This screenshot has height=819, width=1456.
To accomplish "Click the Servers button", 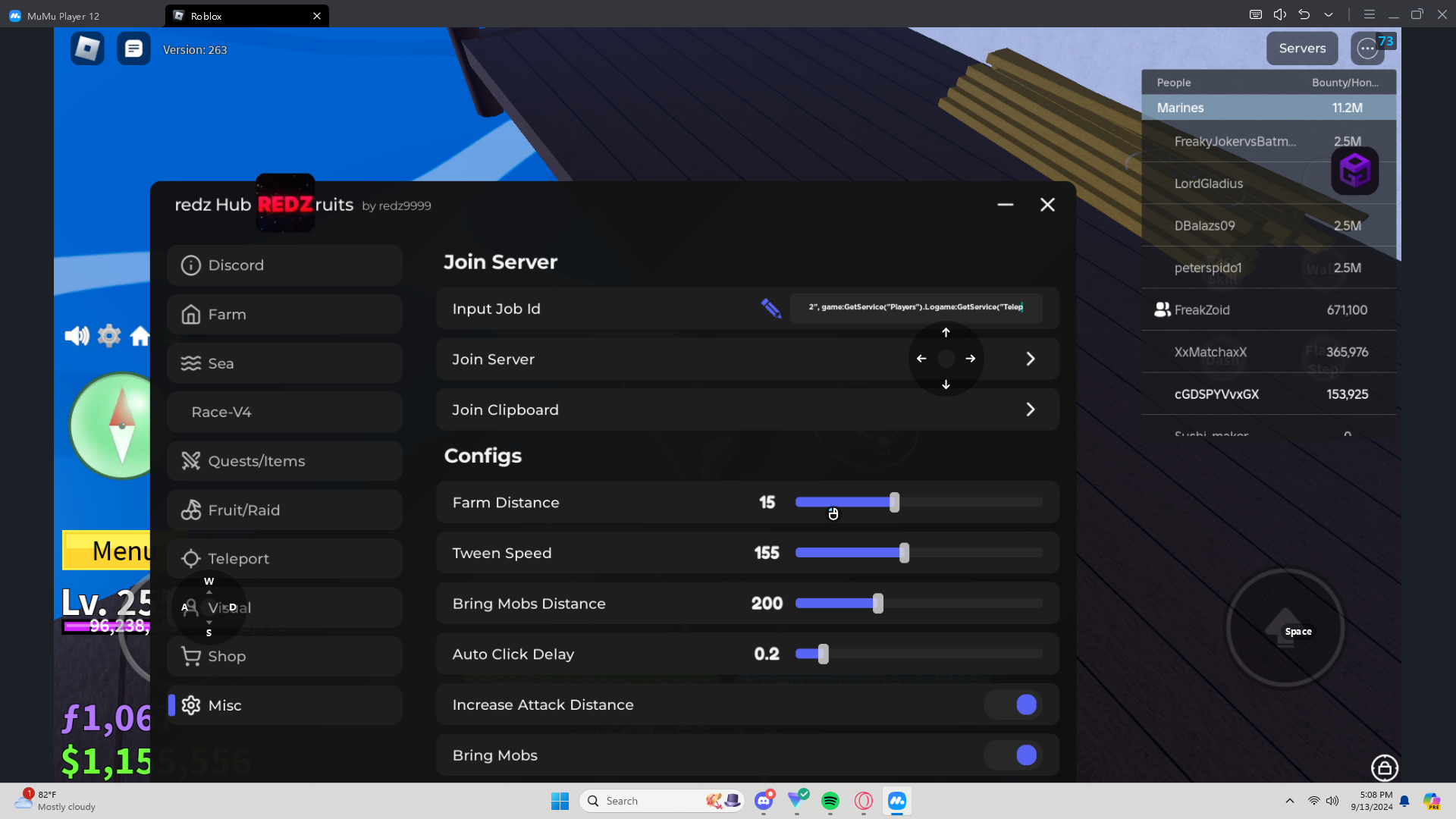I will (1302, 49).
